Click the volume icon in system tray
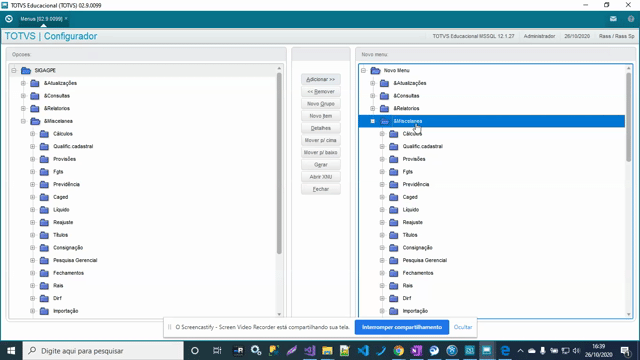The height and width of the screenshot is (360, 640). click(x=576, y=351)
